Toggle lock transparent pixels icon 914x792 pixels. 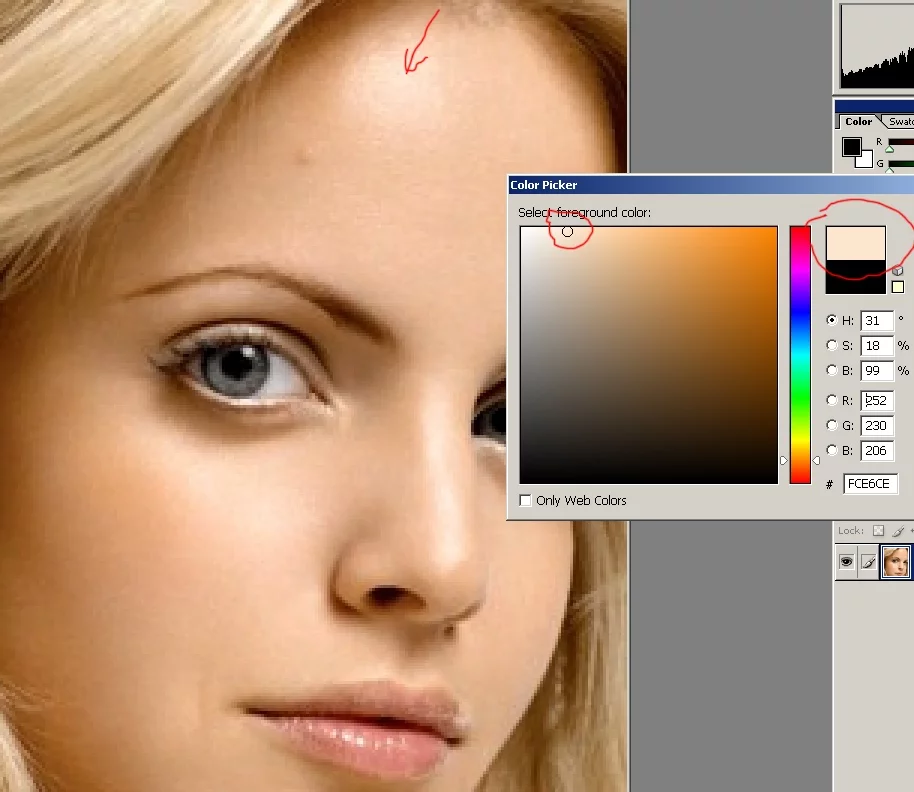(x=878, y=531)
